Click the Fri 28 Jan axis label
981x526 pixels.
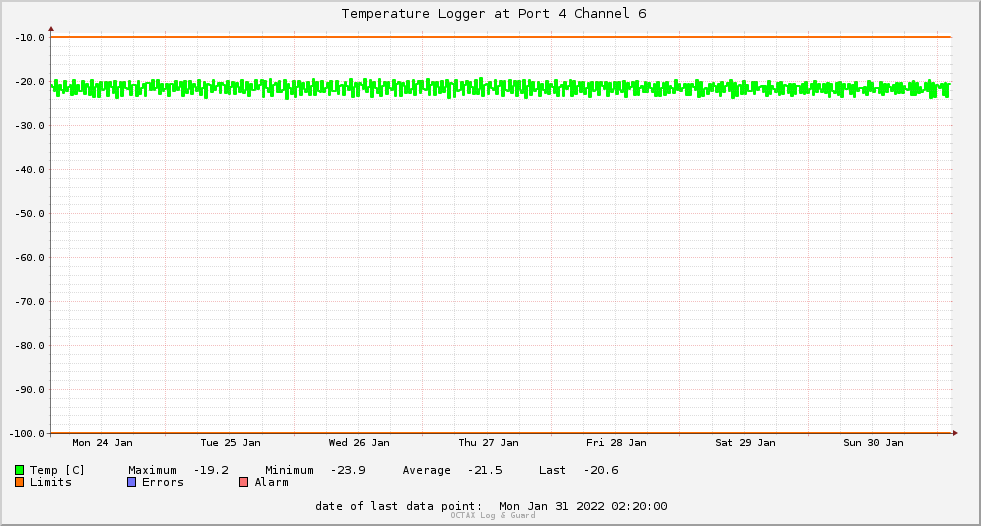616,443
